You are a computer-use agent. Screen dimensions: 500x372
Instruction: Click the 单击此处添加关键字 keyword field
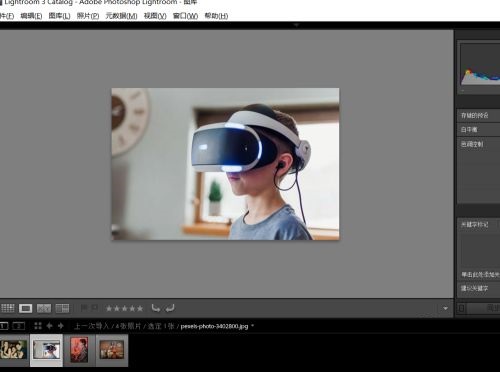[x=479, y=275]
